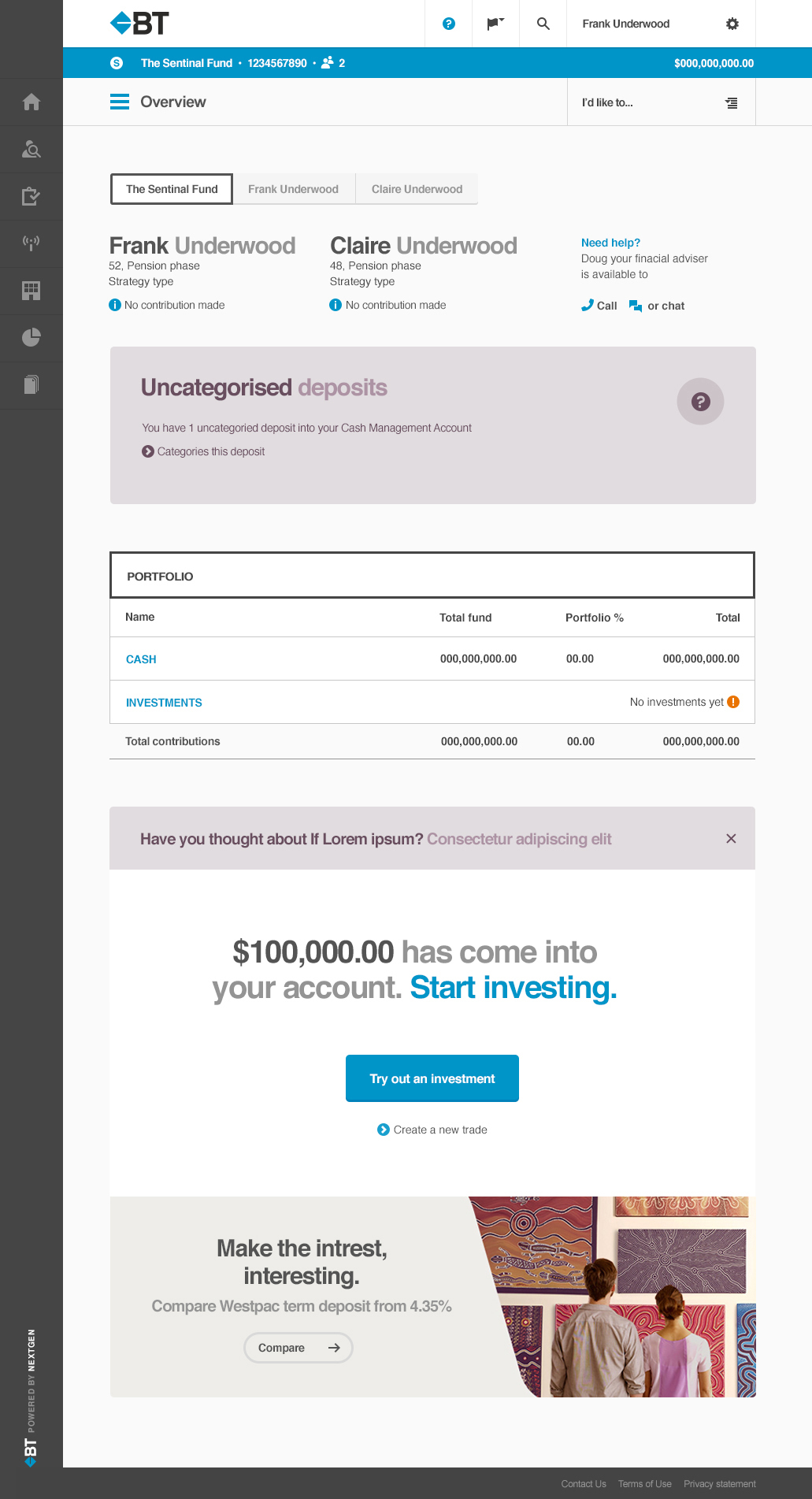Open the pie chart sidebar icon

(32, 338)
